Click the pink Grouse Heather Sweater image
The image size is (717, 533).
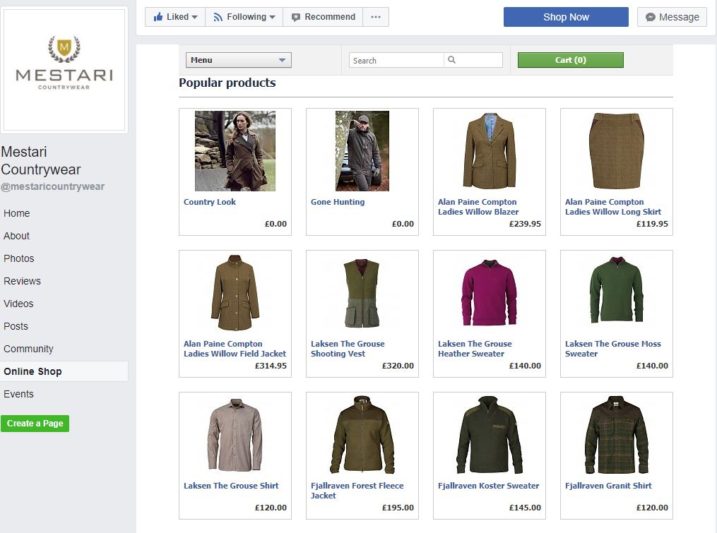point(489,293)
